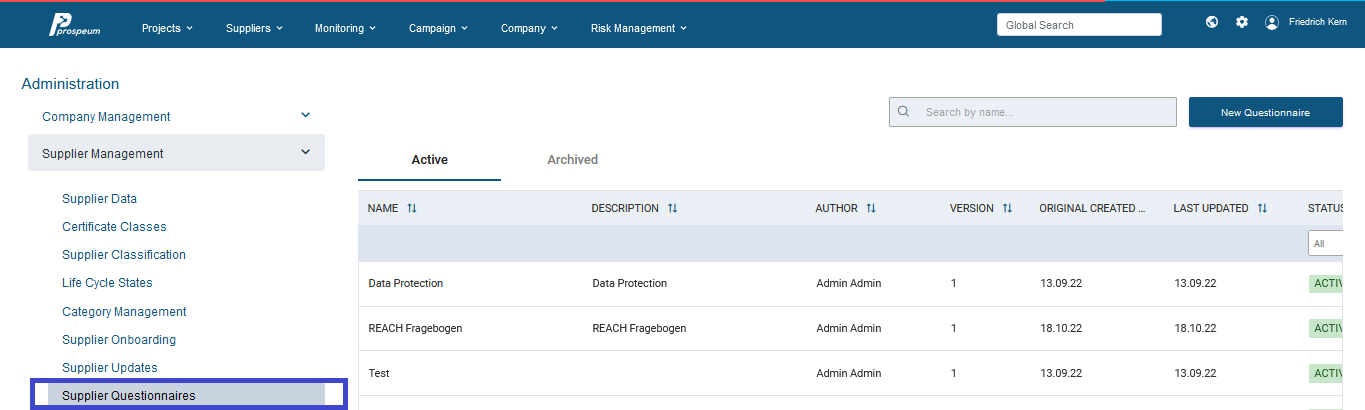Sort by AUTHOR column arrows

[x=871, y=208]
